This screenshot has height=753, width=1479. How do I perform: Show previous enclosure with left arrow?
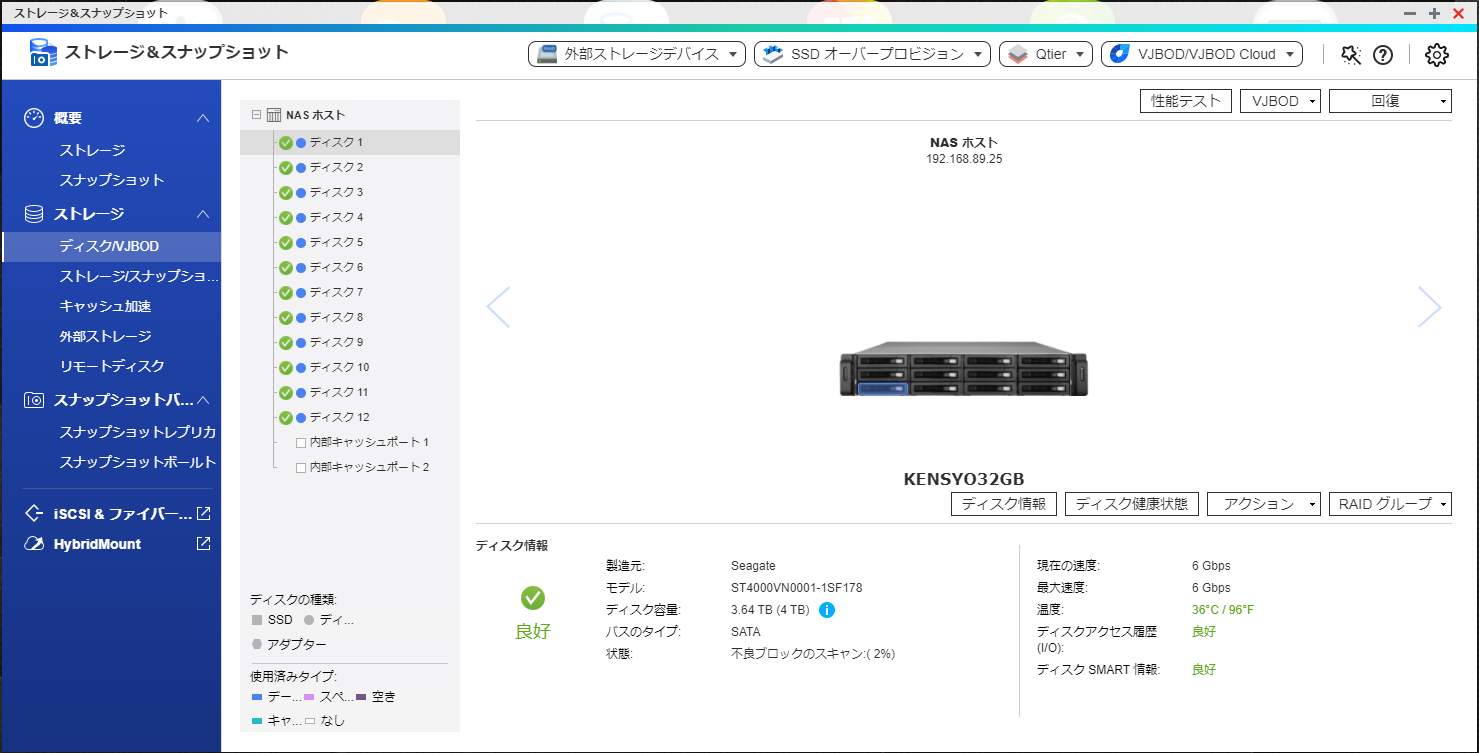(x=498, y=307)
